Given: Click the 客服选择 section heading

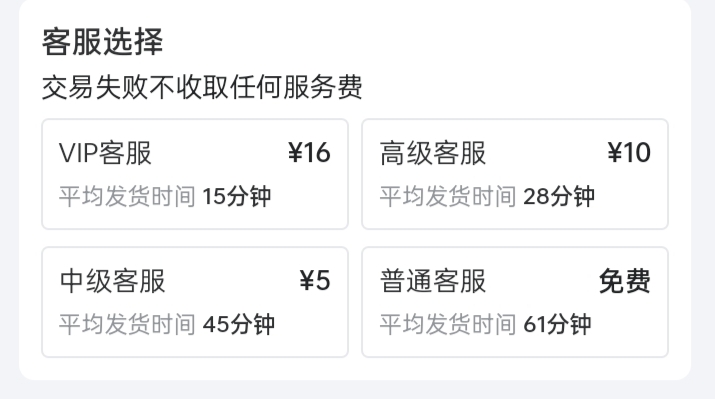Looking at the screenshot, I should [x=103, y=42].
